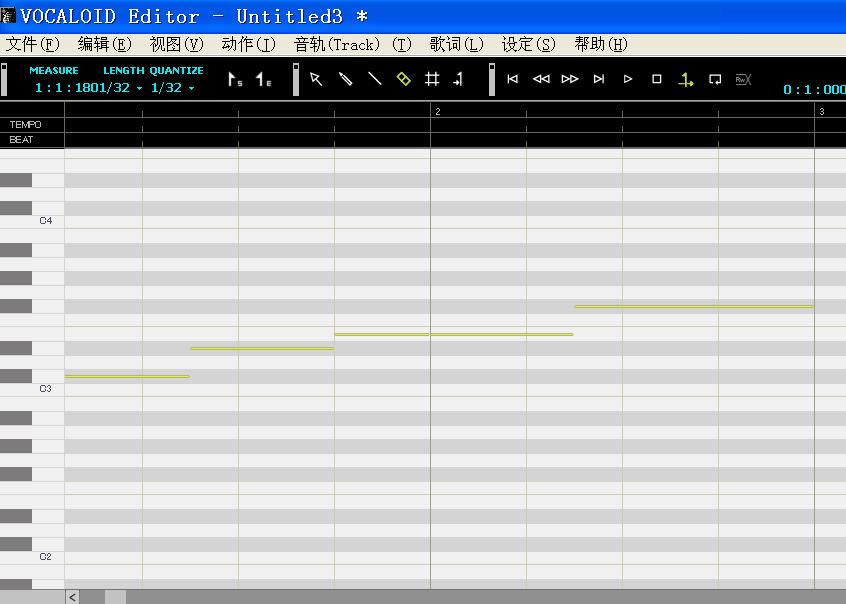Open the 编辑(E) menu
846x604 pixels.
[105, 44]
